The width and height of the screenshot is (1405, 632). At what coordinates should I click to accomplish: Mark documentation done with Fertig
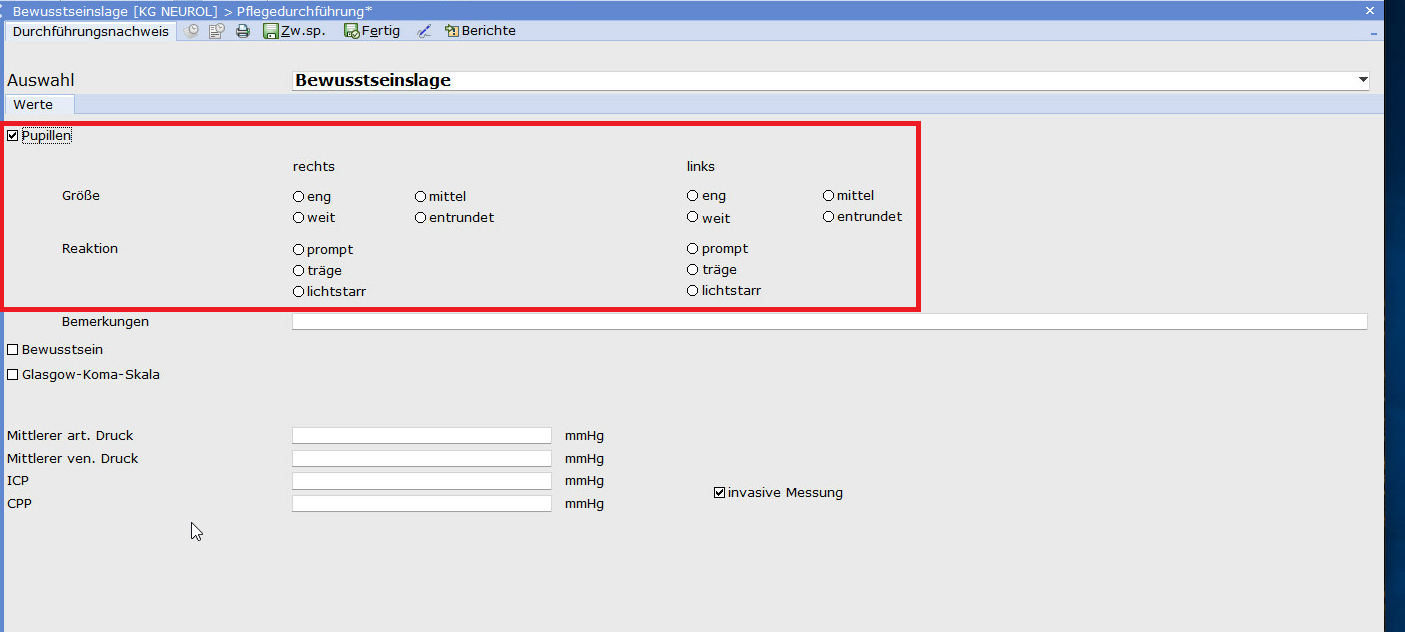(372, 31)
